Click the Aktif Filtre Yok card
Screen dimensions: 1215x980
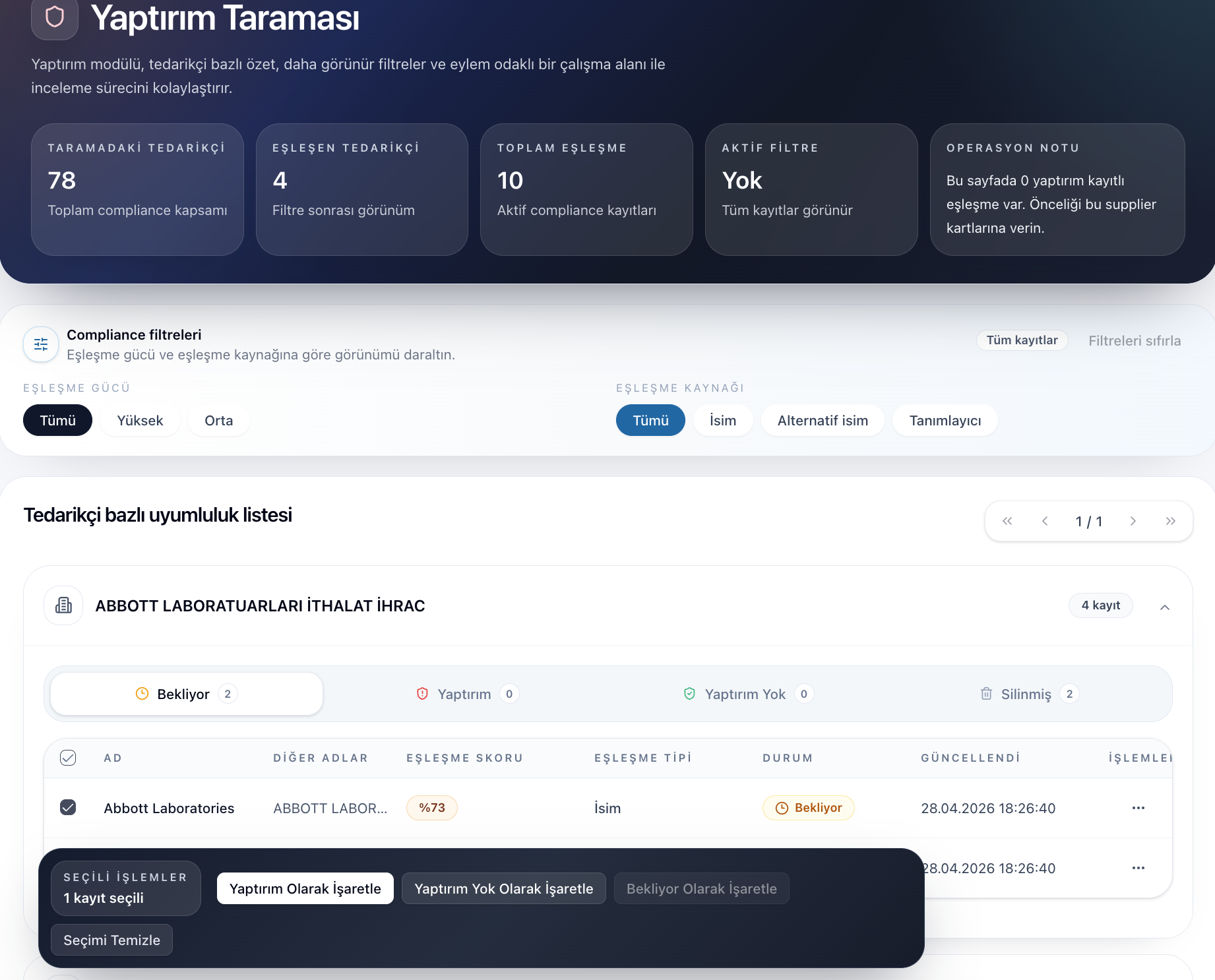coord(811,189)
